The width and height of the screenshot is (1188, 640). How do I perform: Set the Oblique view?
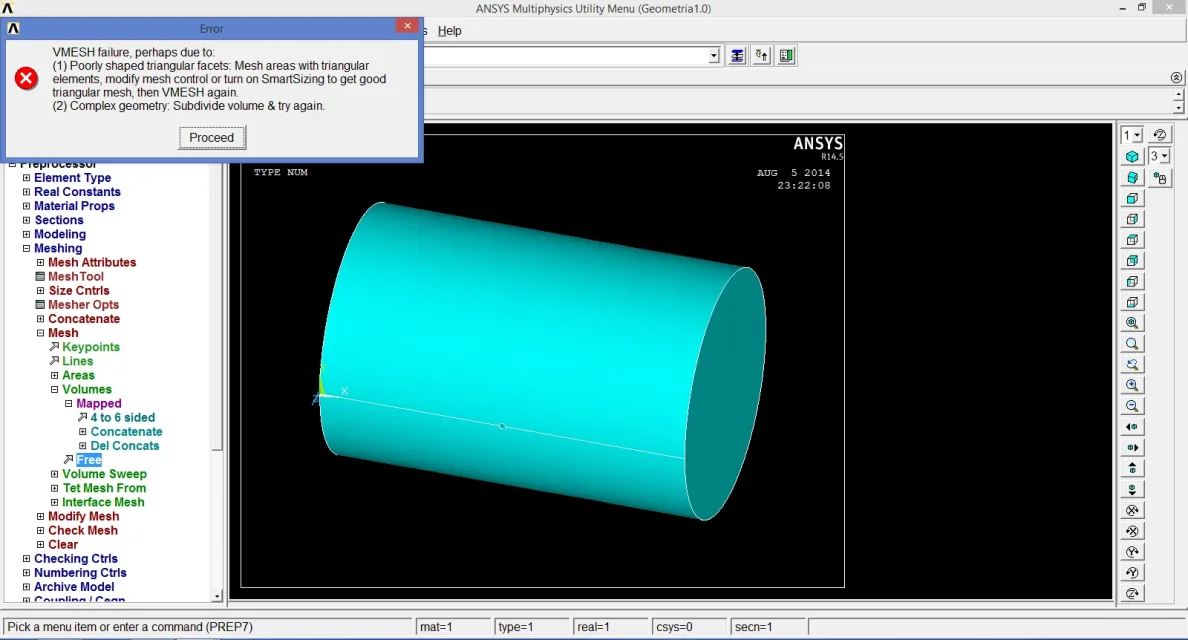(x=1132, y=177)
